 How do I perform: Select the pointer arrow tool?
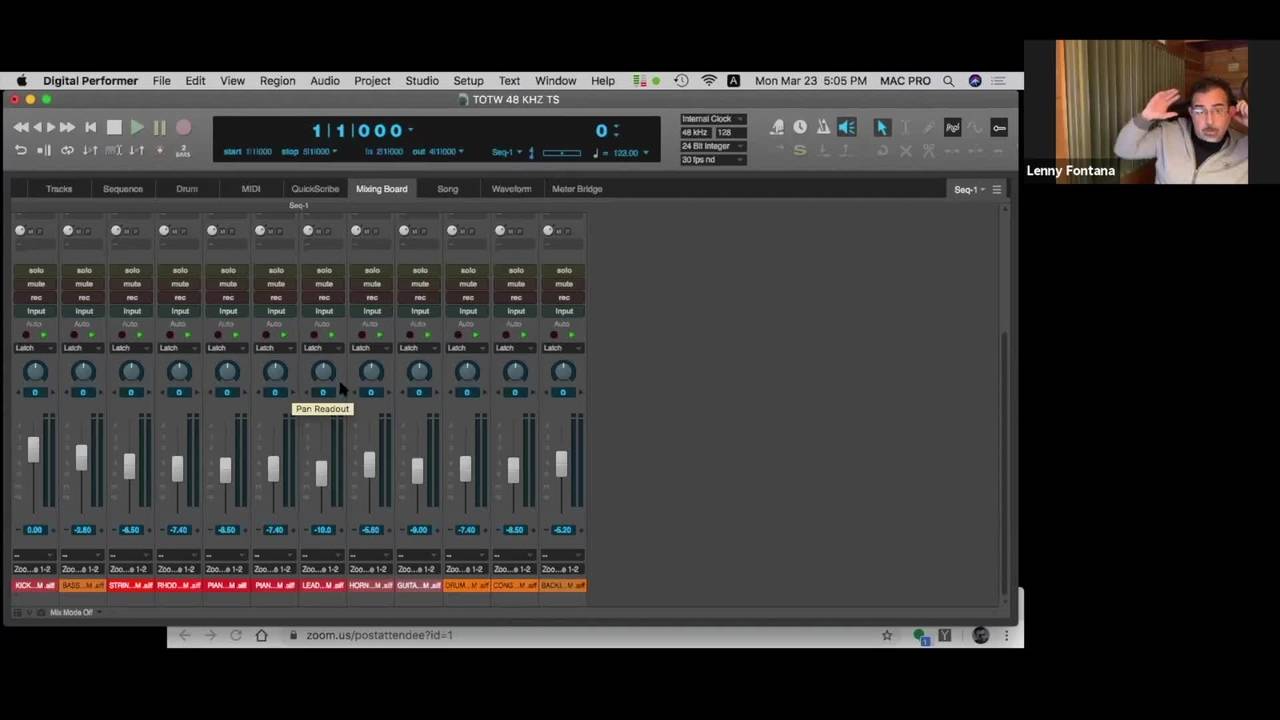click(882, 127)
